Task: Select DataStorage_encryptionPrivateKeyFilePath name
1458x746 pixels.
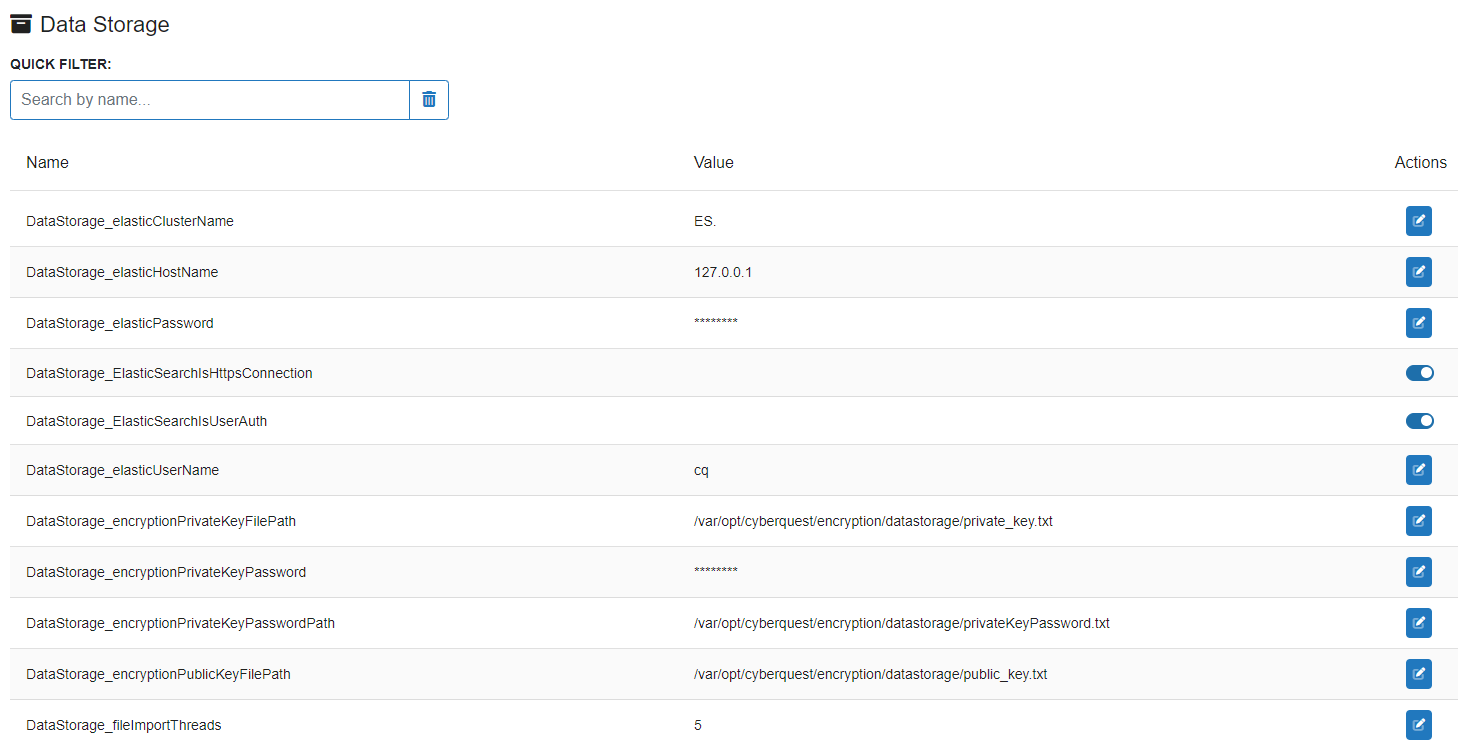Action: click(x=161, y=521)
